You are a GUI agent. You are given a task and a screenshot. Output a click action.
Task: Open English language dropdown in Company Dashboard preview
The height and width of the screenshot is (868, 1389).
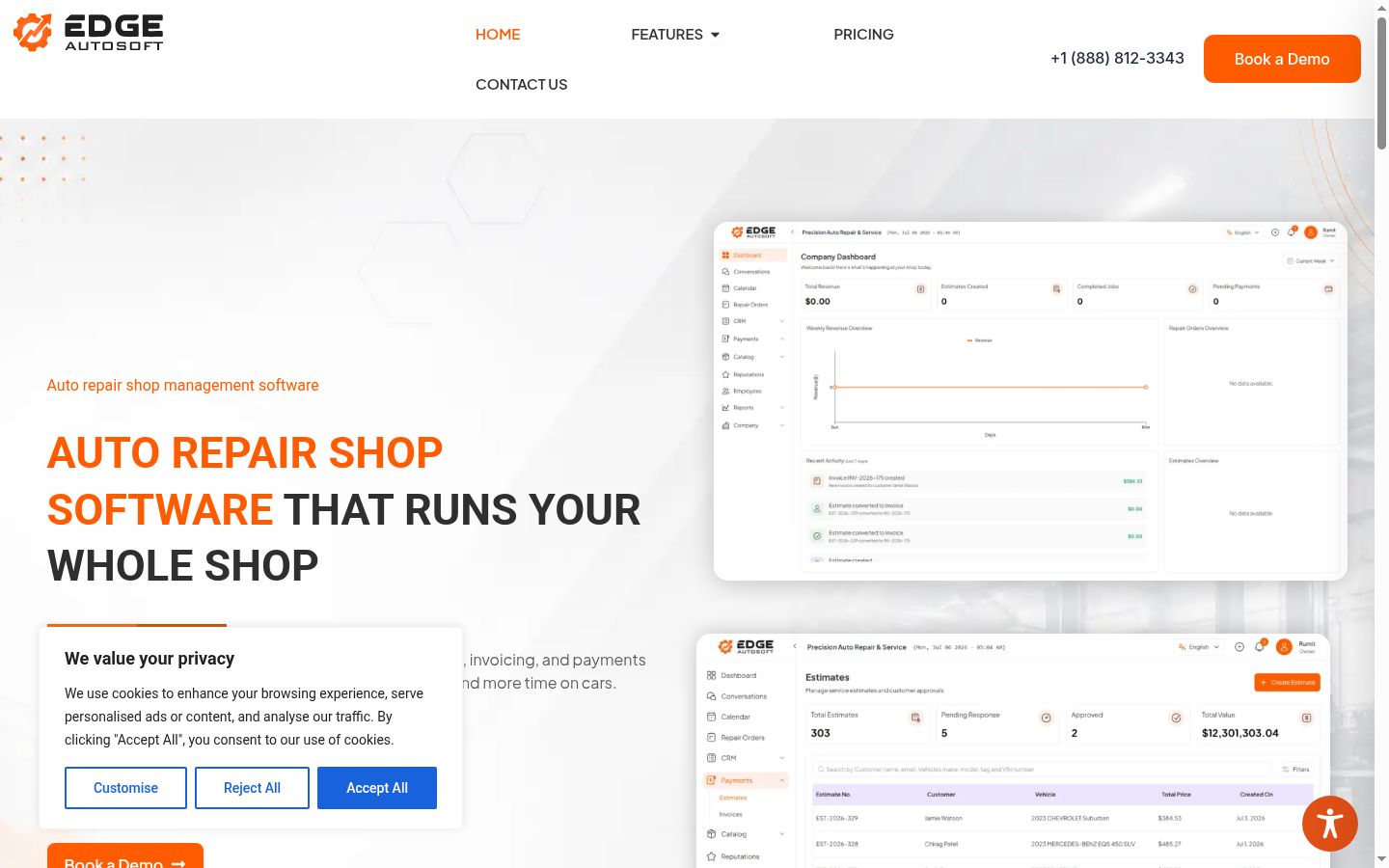point(1242,232)
